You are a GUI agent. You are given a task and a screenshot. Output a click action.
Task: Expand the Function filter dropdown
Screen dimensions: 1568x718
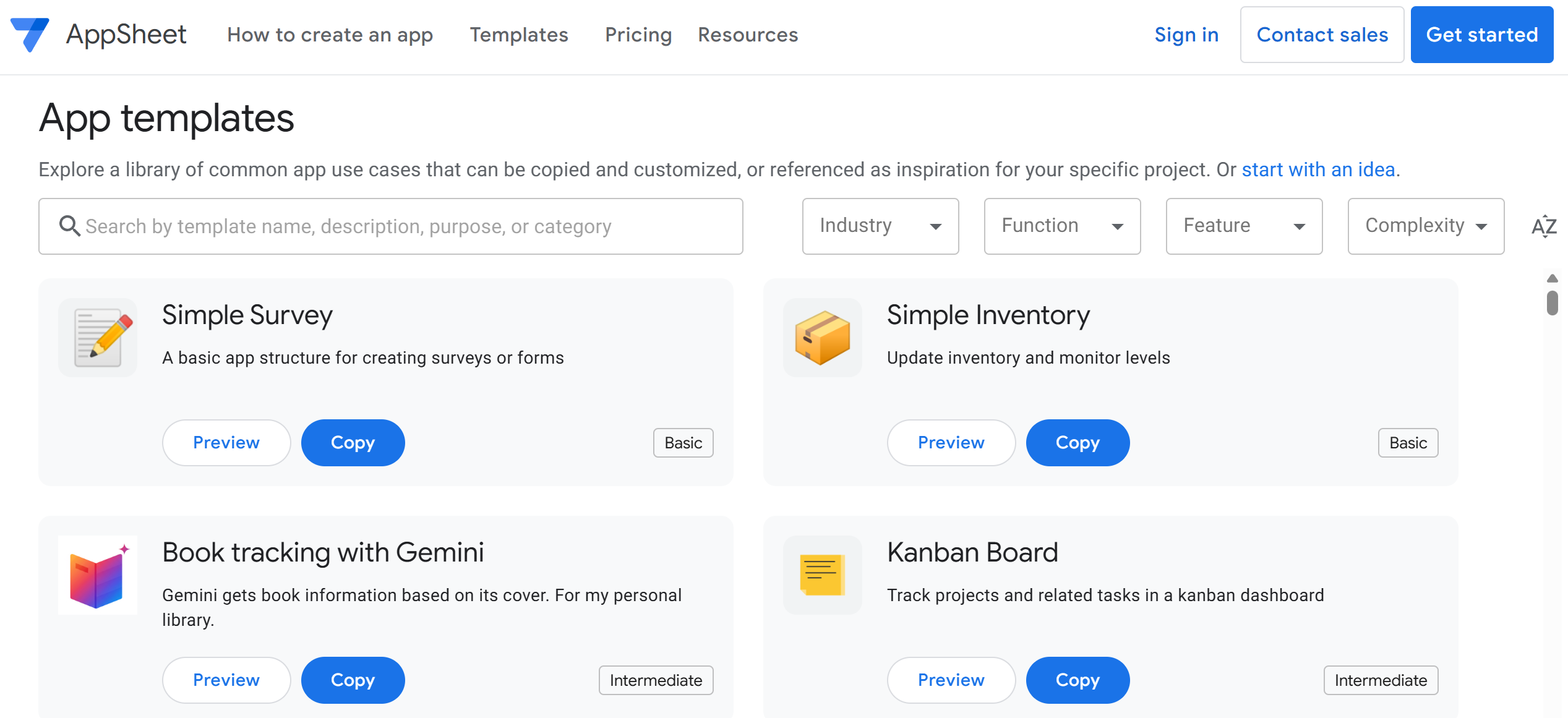click(x=1062, y=226)
